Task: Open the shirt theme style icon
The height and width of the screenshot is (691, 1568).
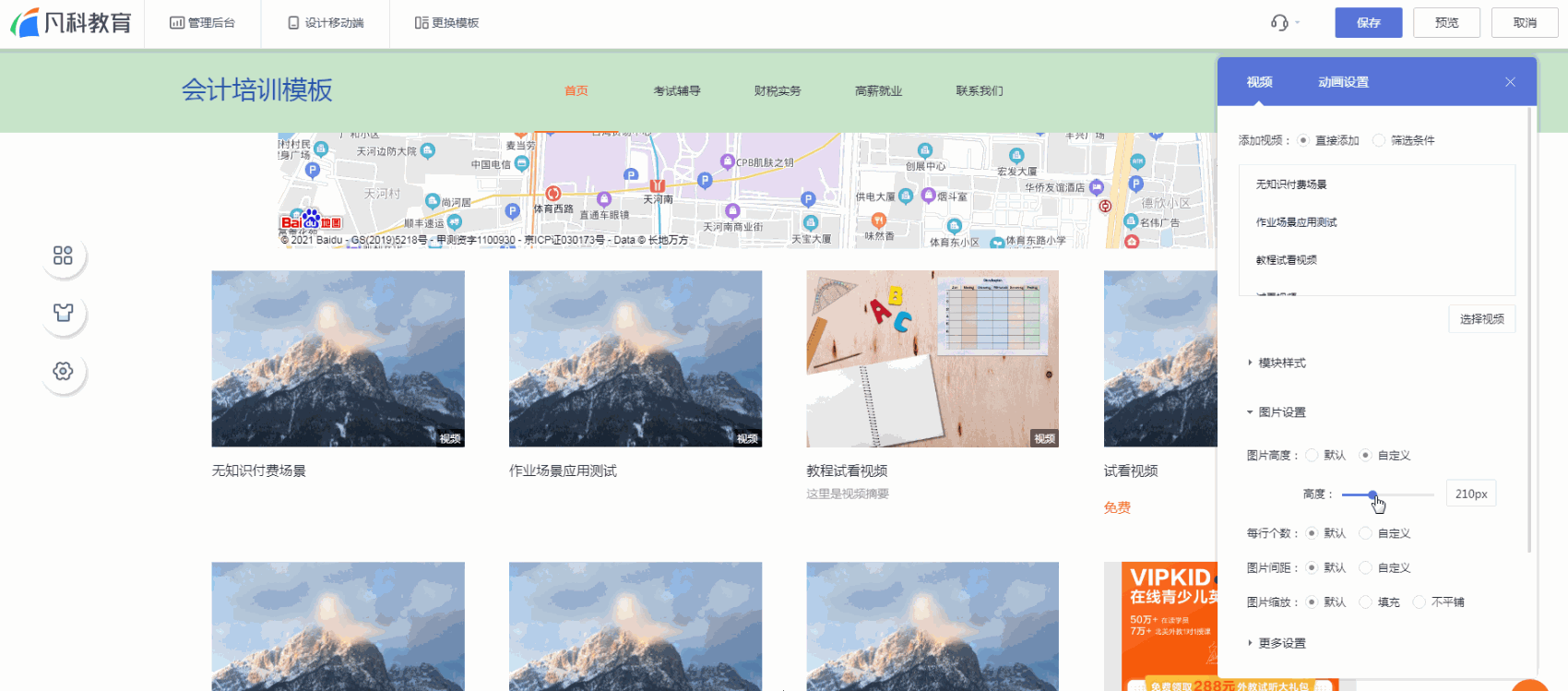Action: point(63,313)
